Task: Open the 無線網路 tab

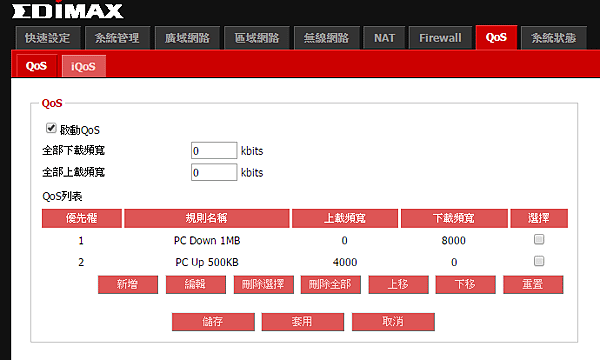Action: pyautogui.click(x=326, y=38)
